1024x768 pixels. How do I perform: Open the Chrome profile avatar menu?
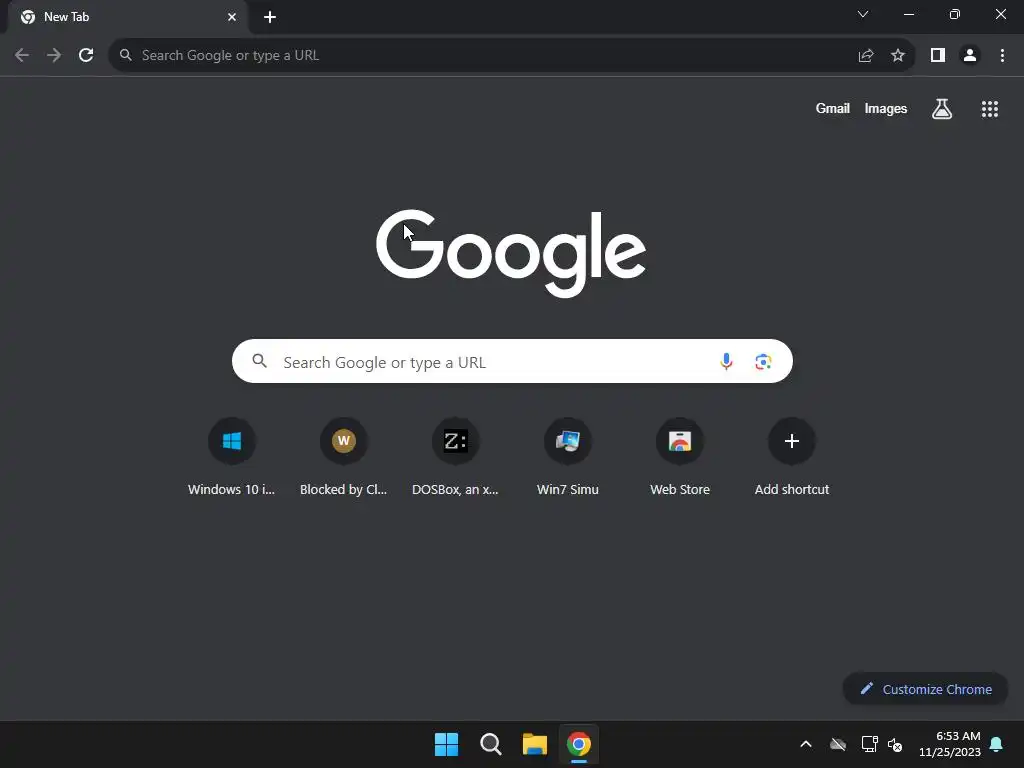click(970, 56)
